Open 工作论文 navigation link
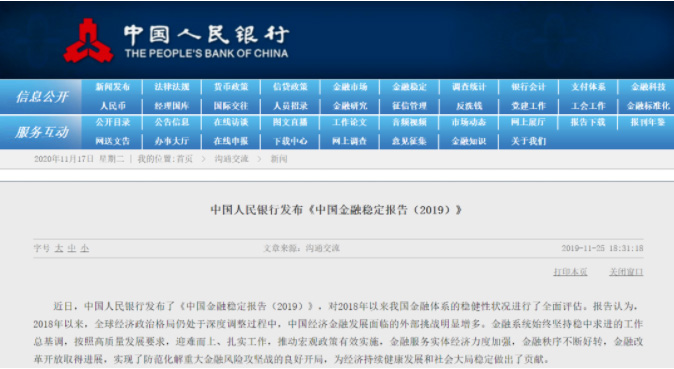 point(350,122)
